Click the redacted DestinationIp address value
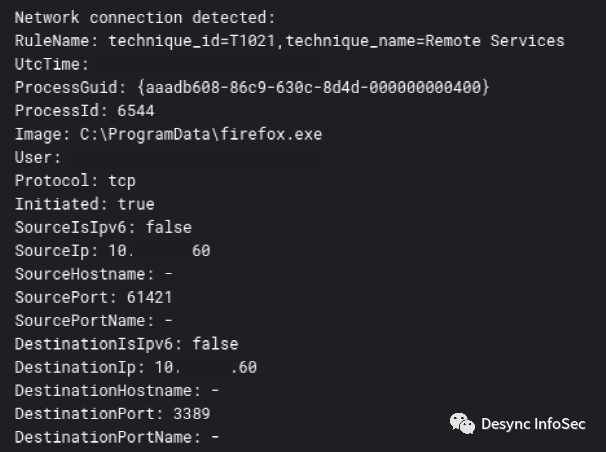This screenshot has height=452, width=606. coord(206,367)
